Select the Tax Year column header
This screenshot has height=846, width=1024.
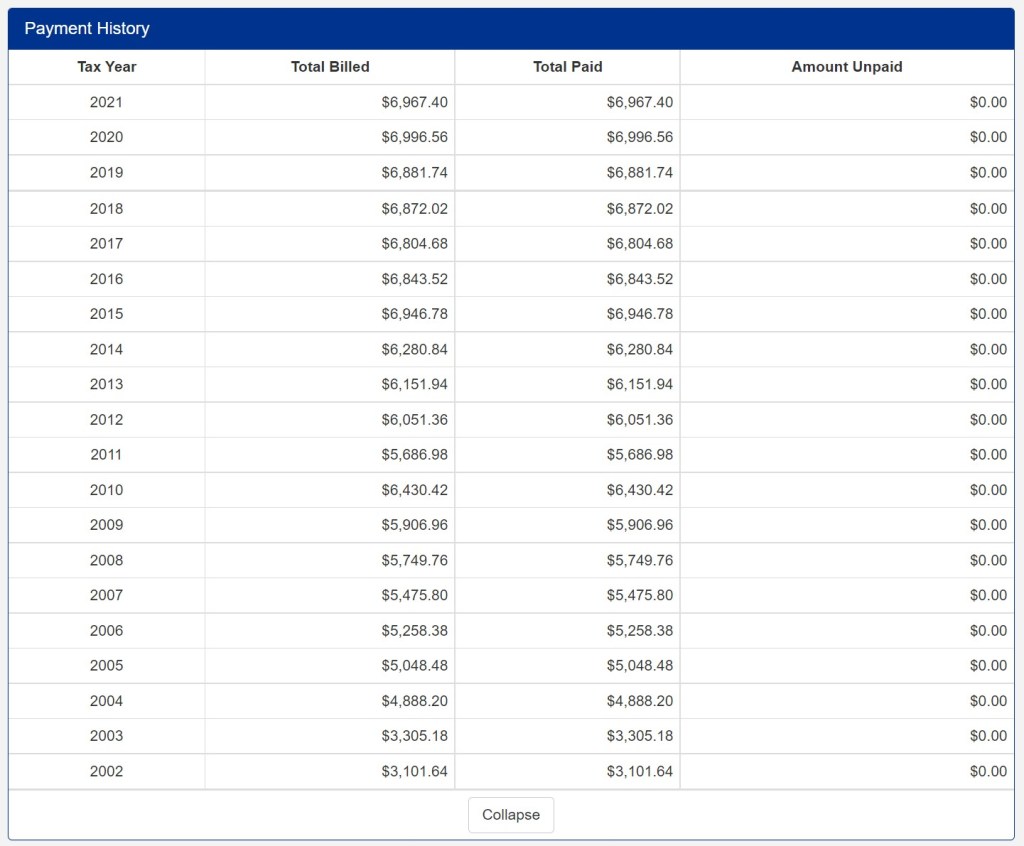(x=107, y=67)
